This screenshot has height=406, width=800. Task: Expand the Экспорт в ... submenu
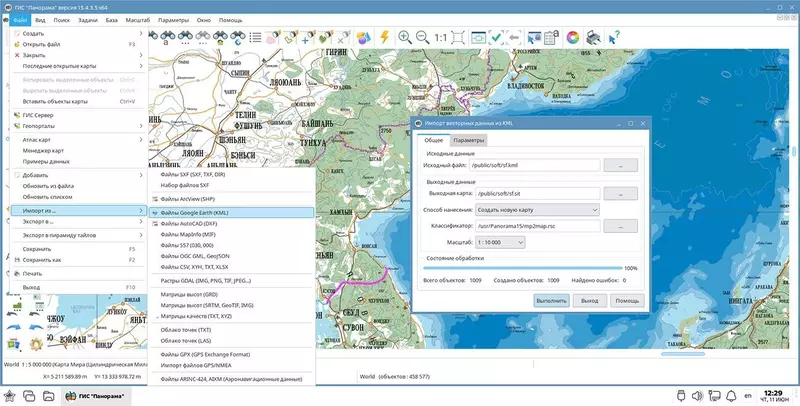tap(79, 222)
